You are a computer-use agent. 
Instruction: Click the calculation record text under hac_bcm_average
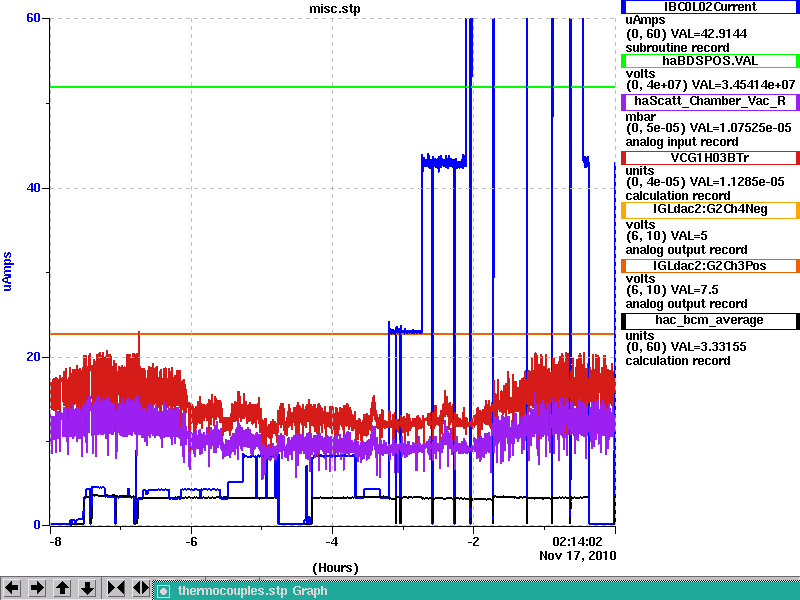[678, 361]
